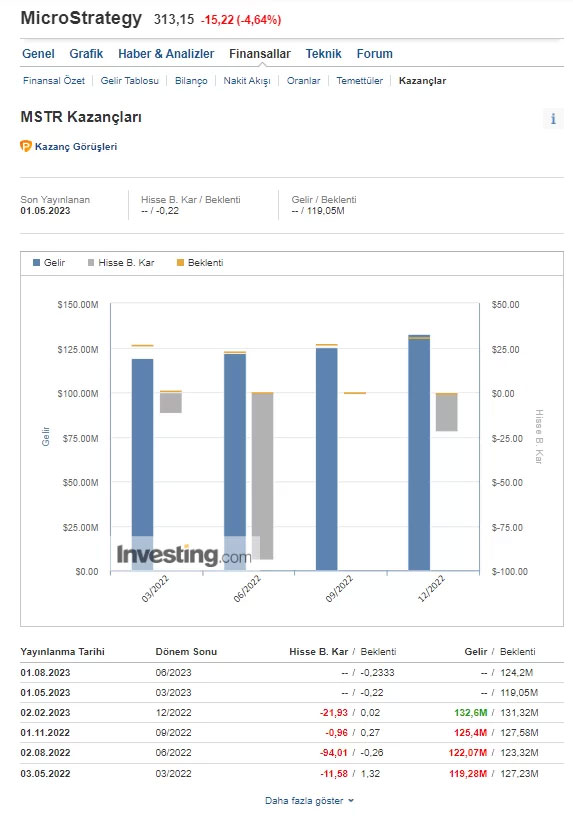Click the blue revenue bar for 09/2022
The height and width of the screenshot is (821, 573).
327,459
